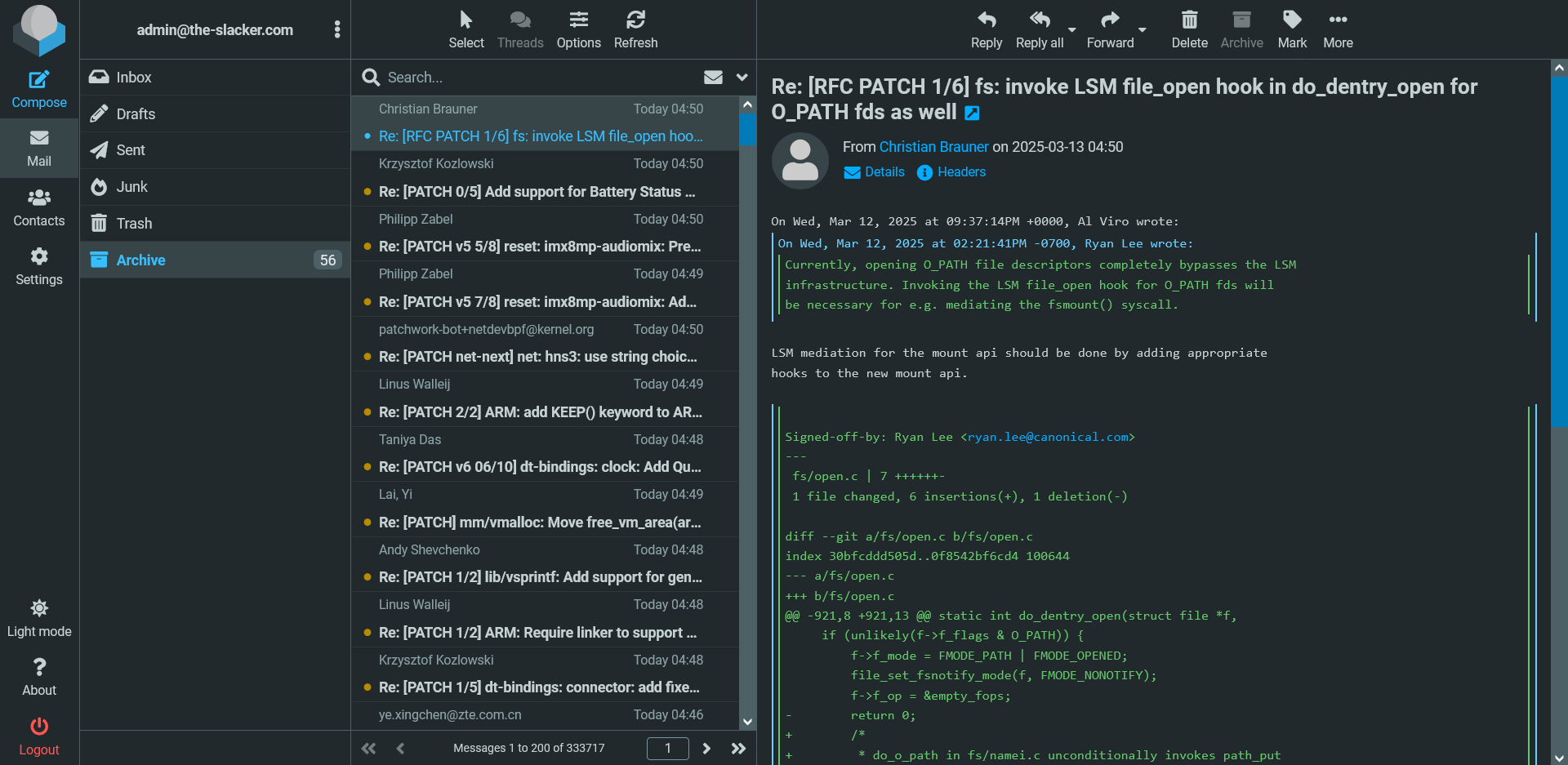
Task: Open the ARM Require linker message
Action: coord(545,620)
